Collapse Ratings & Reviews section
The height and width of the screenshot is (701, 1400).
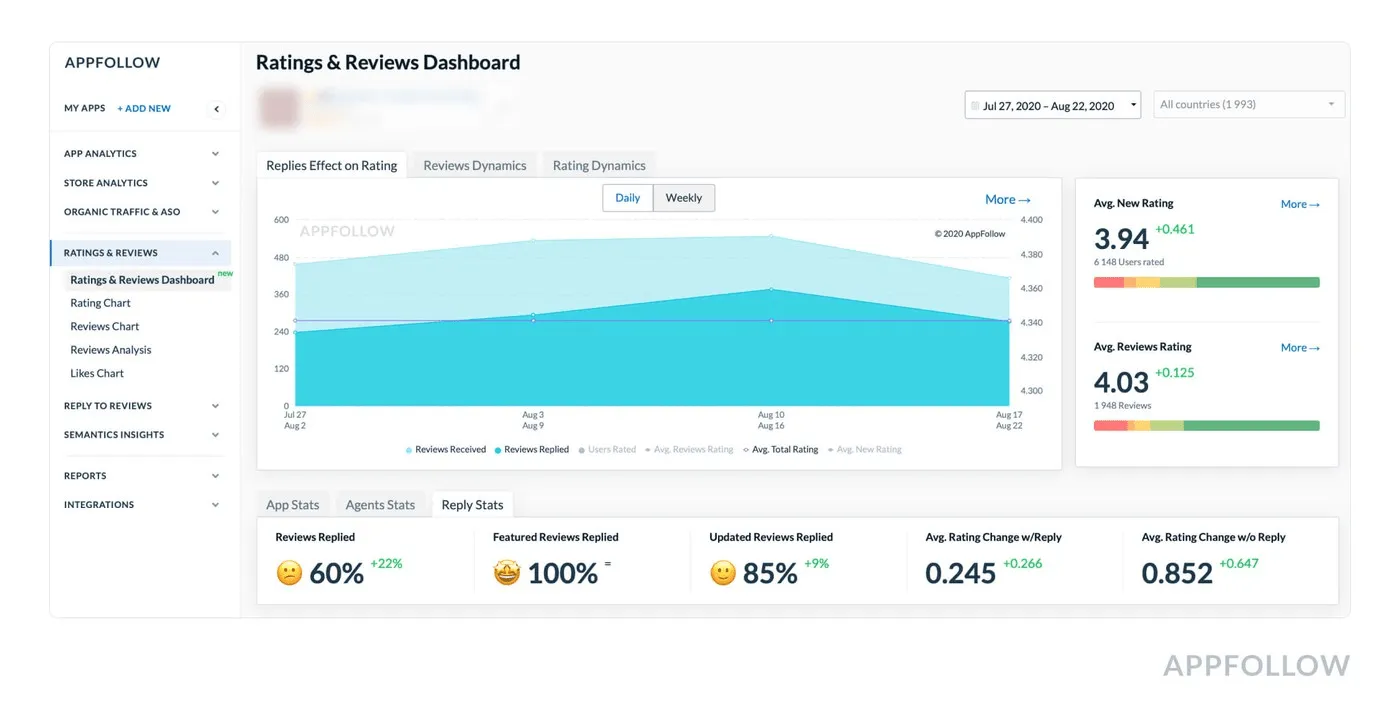coord(140,253)
